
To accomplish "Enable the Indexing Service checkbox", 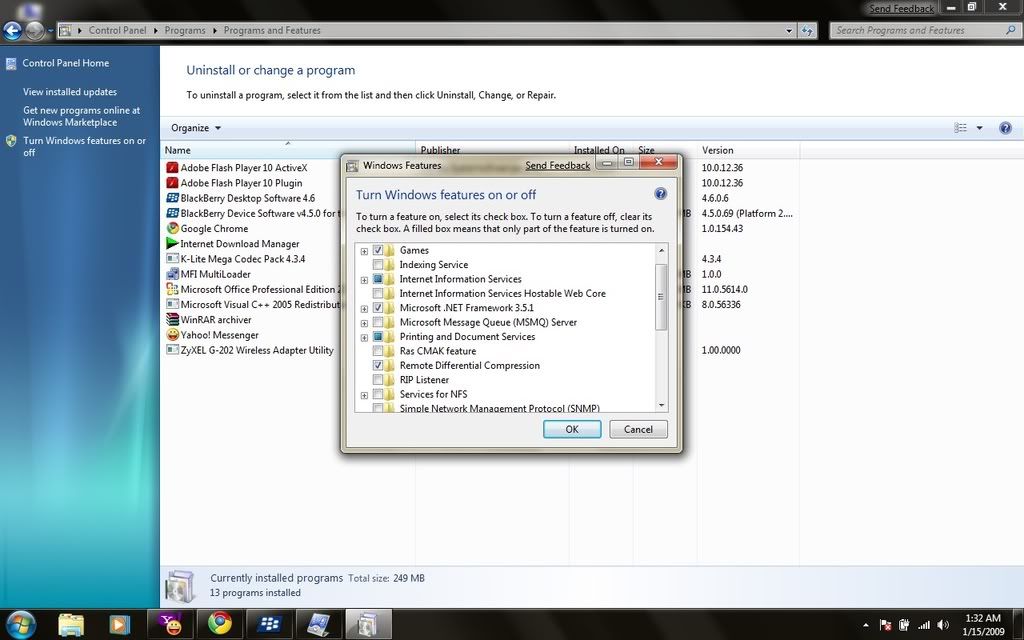I will point(378,265).
